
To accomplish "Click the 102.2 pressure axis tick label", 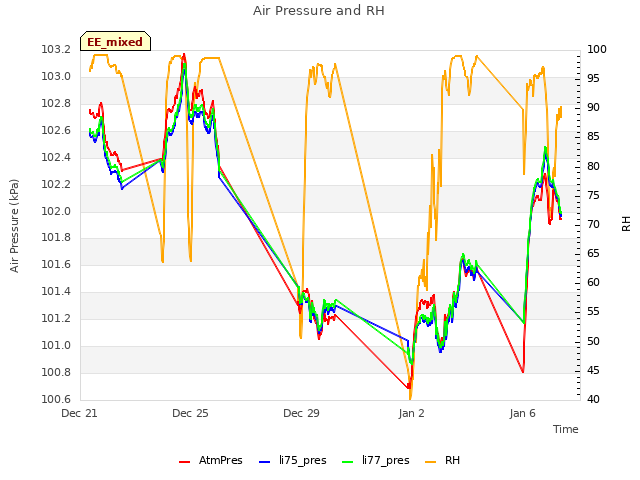I will 56,184.
